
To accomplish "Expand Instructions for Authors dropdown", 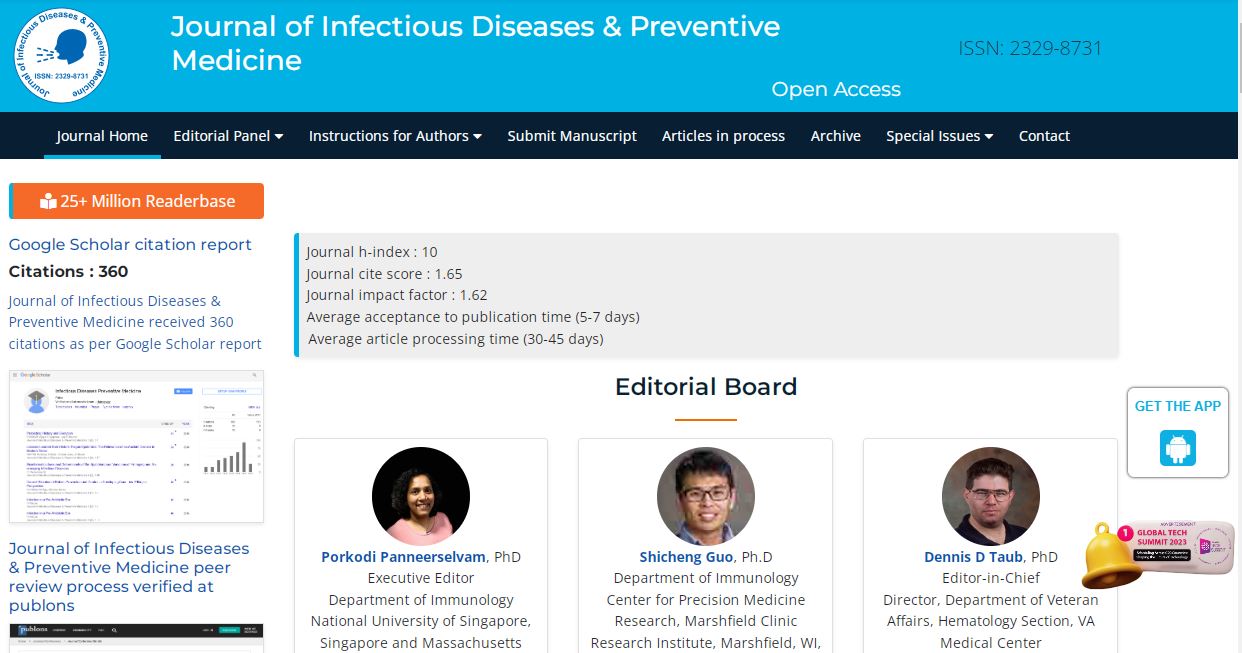I will pos(395,136).
